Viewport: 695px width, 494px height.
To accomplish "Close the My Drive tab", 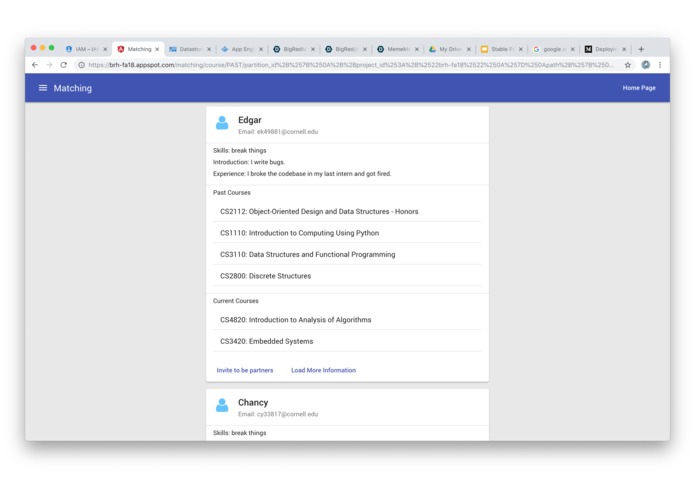I will pyautogui.click(x=469, y=49).
